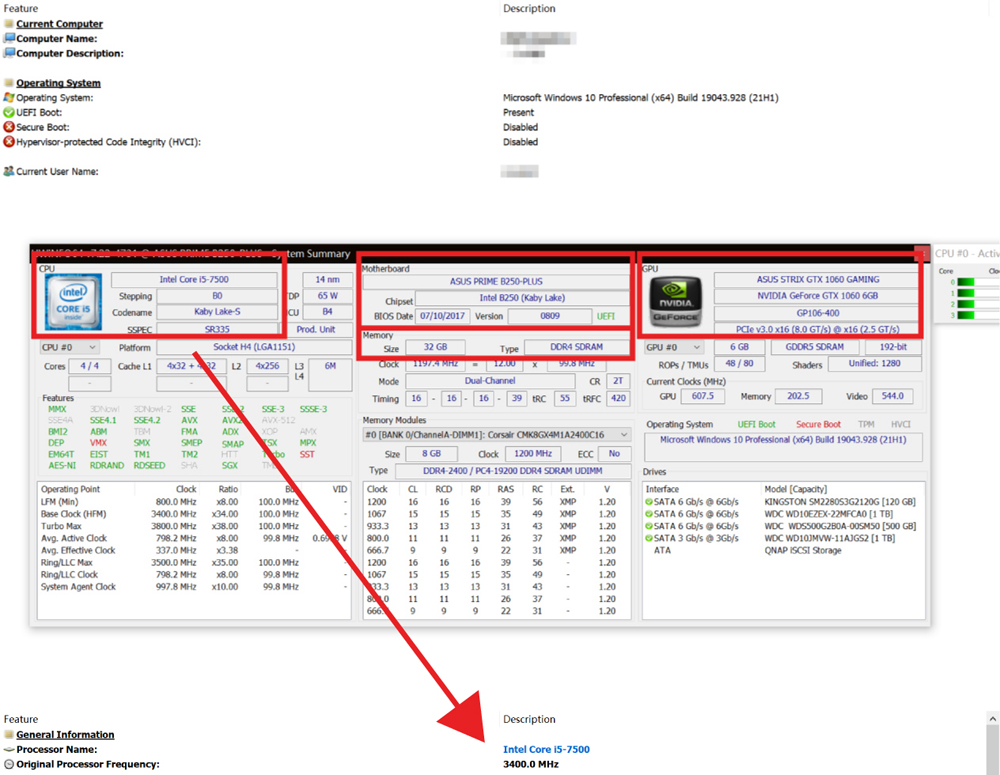Image resolution: width=1000 pixels, height=775 pixels.
Task: Click the Memory Type field DDR4 SDRAM
Action: (x=576, y=347)
